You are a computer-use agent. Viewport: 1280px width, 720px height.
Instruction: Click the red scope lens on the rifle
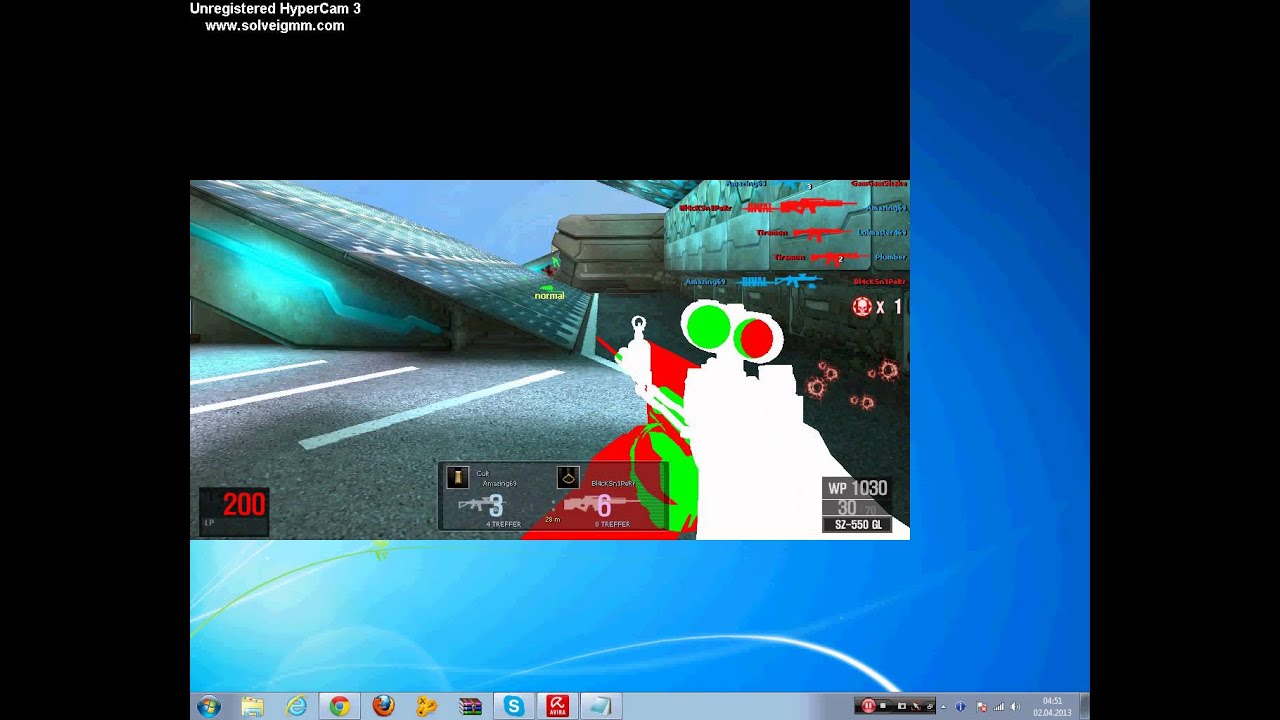click(757, 339)
